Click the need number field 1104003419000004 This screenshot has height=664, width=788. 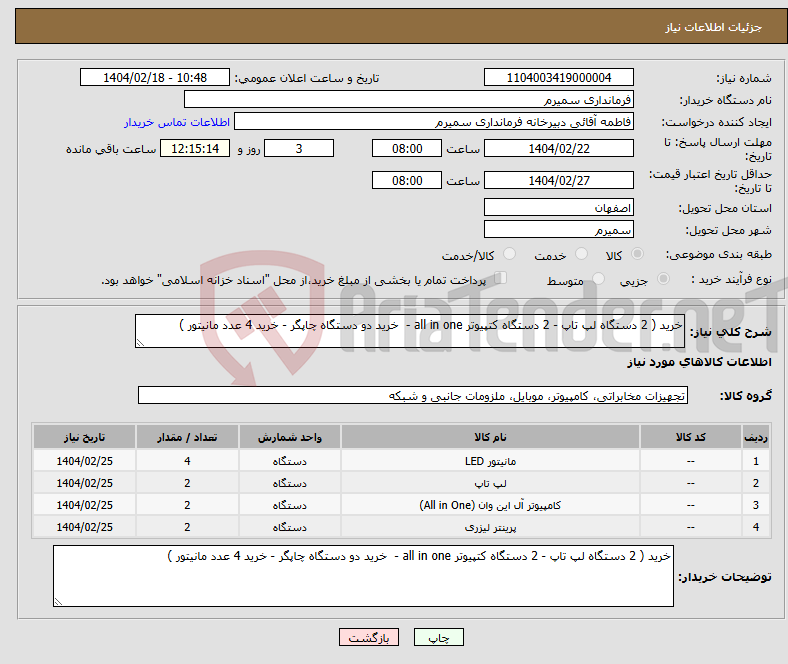pyautogui.click(x=558, y=77)
